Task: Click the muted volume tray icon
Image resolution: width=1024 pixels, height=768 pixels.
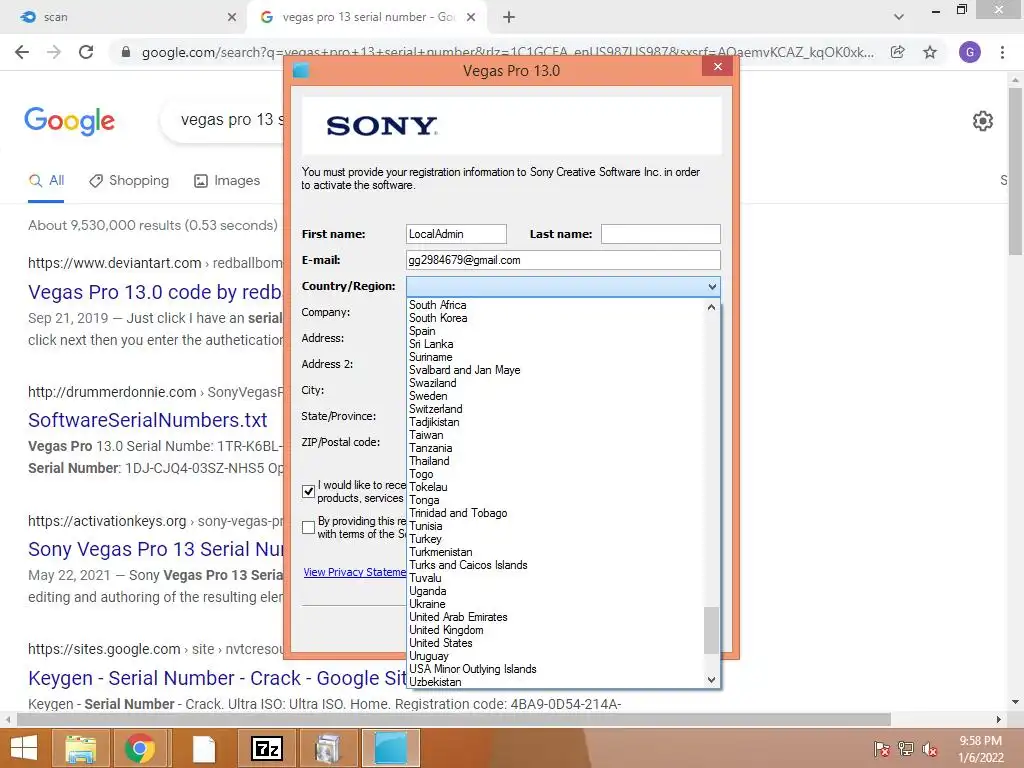Action: click(x=930, y=749)
